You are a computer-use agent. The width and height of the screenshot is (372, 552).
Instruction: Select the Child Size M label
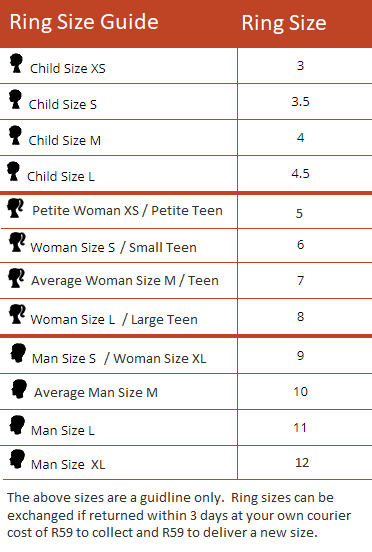click(x=65, y=140)
